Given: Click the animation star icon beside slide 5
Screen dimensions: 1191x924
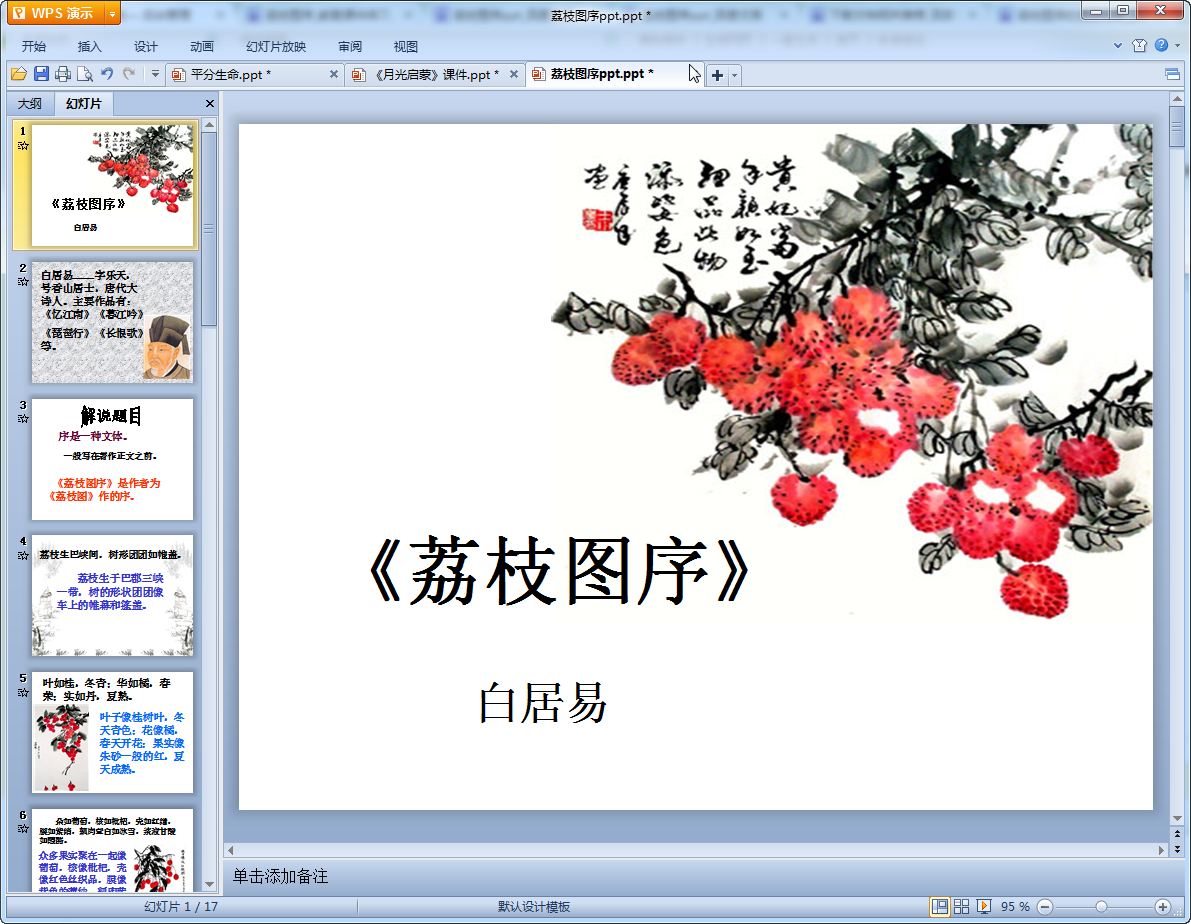Looking at the screenshot, I should (23, 692).
